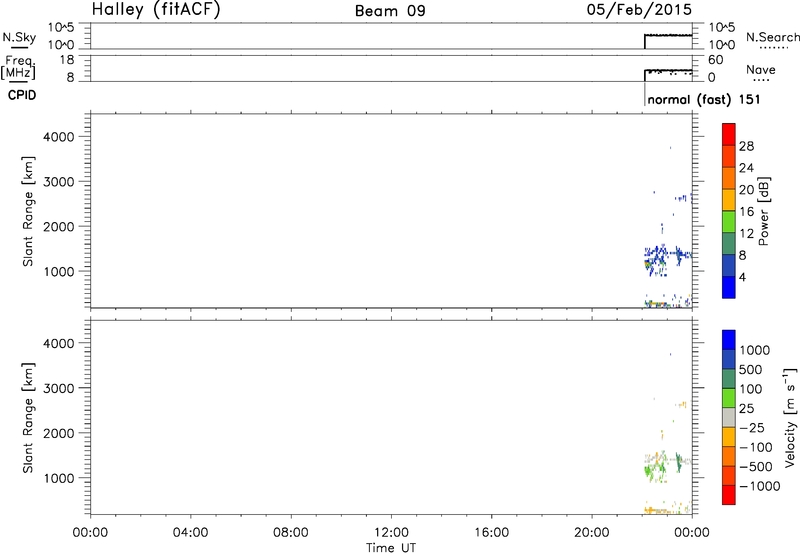Click the green velocity segment between 25 and 100

[729, 398]
